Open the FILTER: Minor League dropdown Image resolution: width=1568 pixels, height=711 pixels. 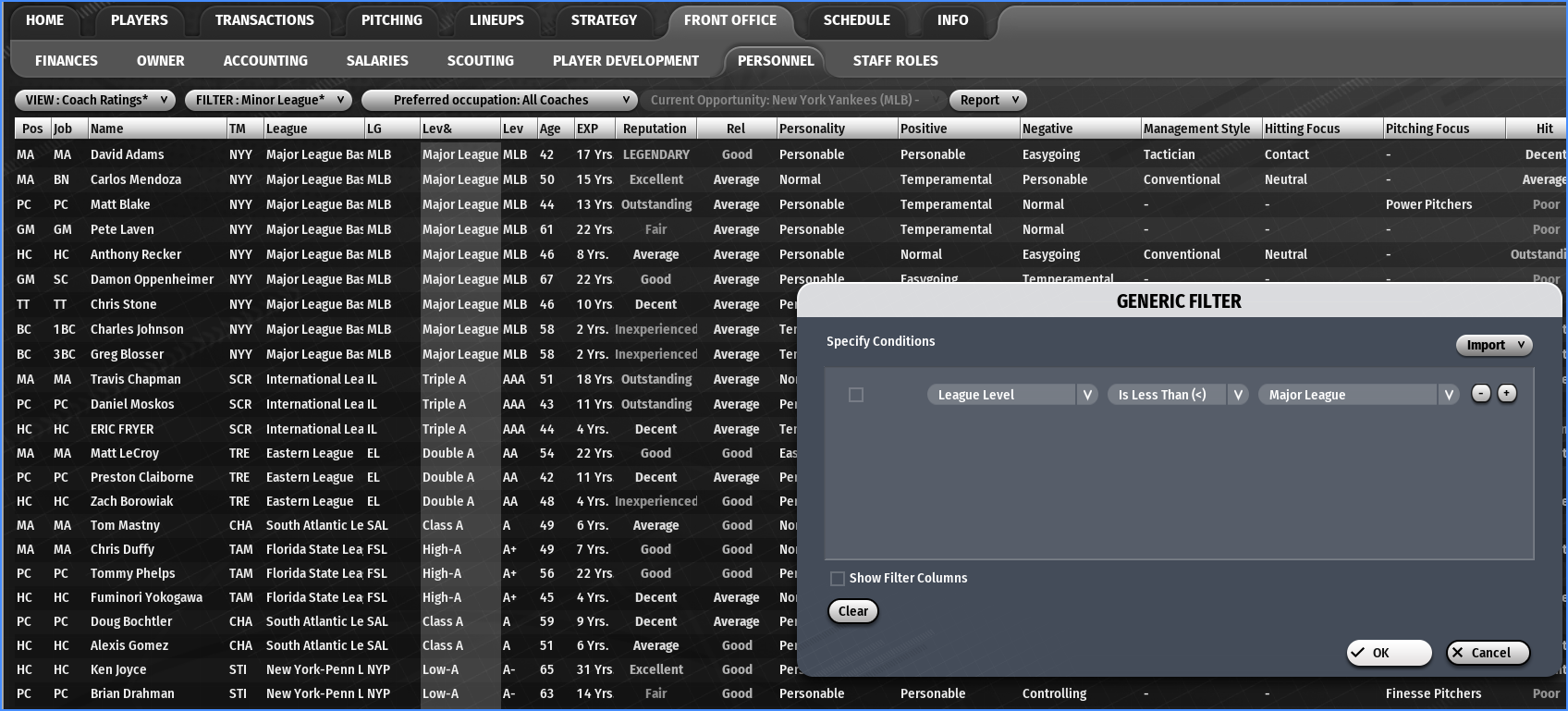tap(268, 100)
